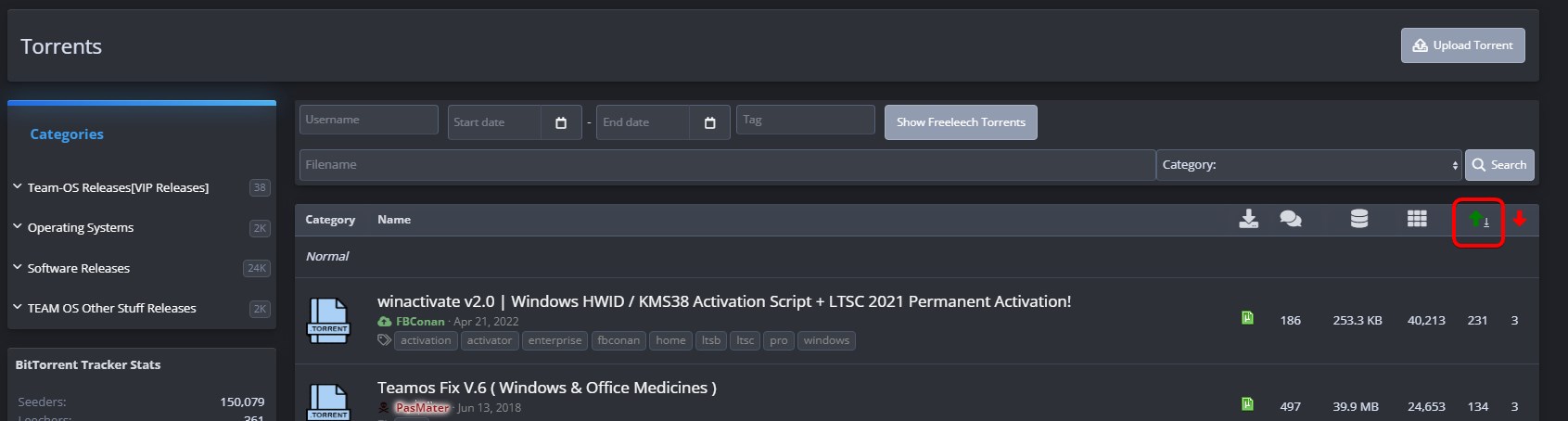Image resolution: width=1568 pixels, height=421 pixels.
Task: Select the pro tag
Action: (779, 340)
